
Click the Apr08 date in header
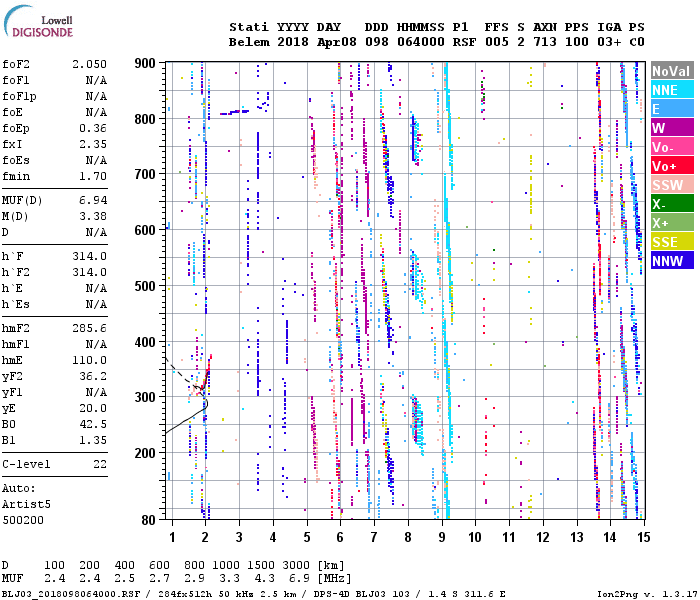pos(337,42)
